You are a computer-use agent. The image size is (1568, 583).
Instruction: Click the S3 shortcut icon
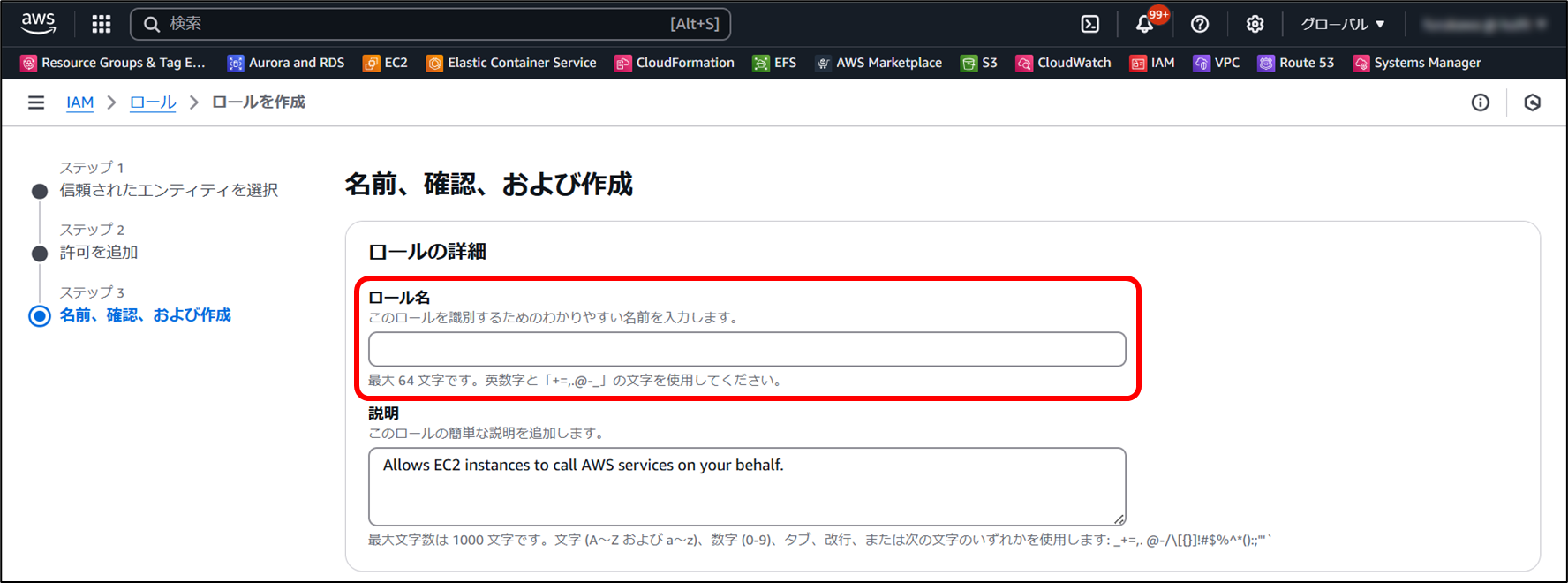click(x=969, y=63)
